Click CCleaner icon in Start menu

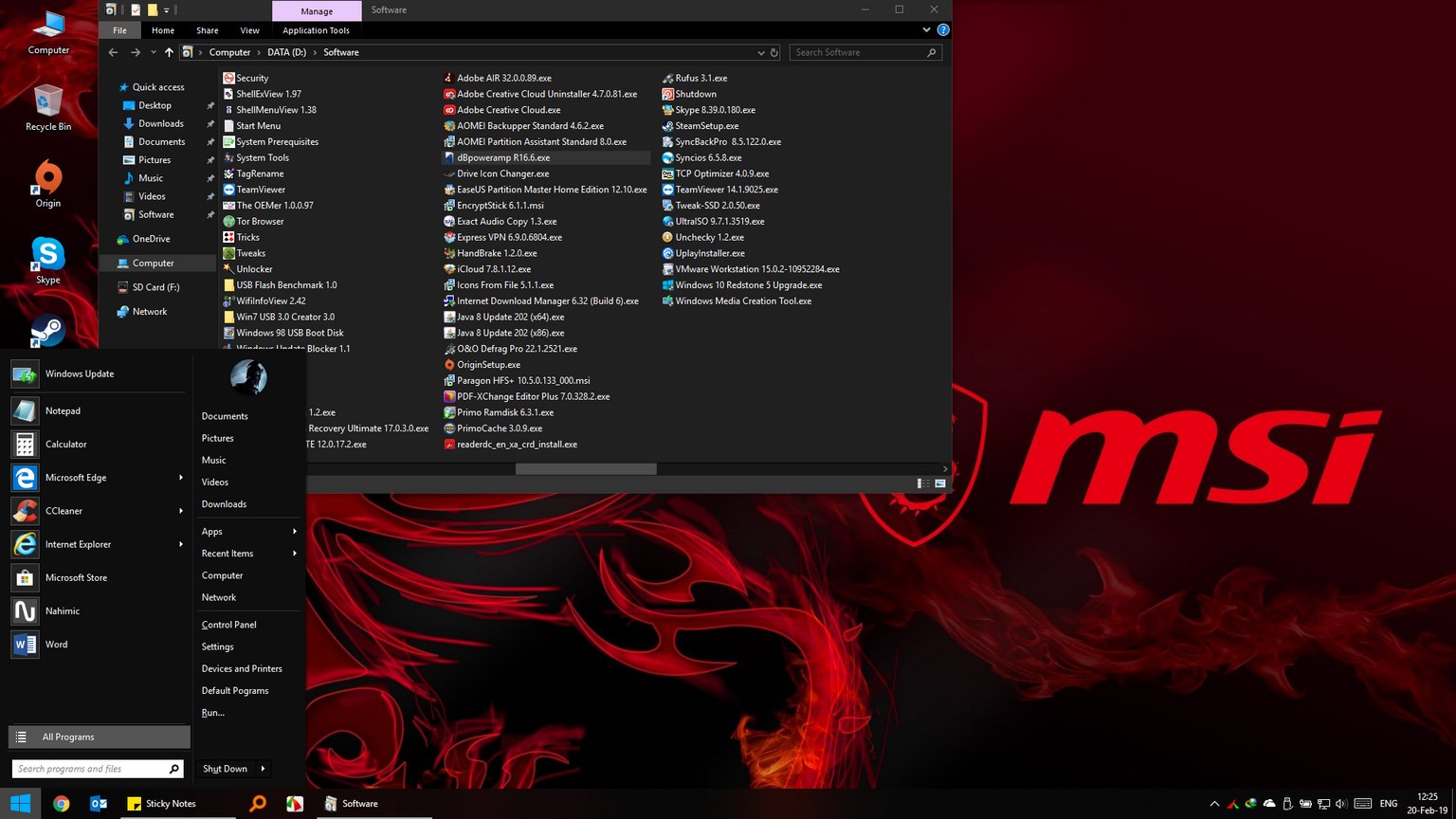[x=26, y=511]
